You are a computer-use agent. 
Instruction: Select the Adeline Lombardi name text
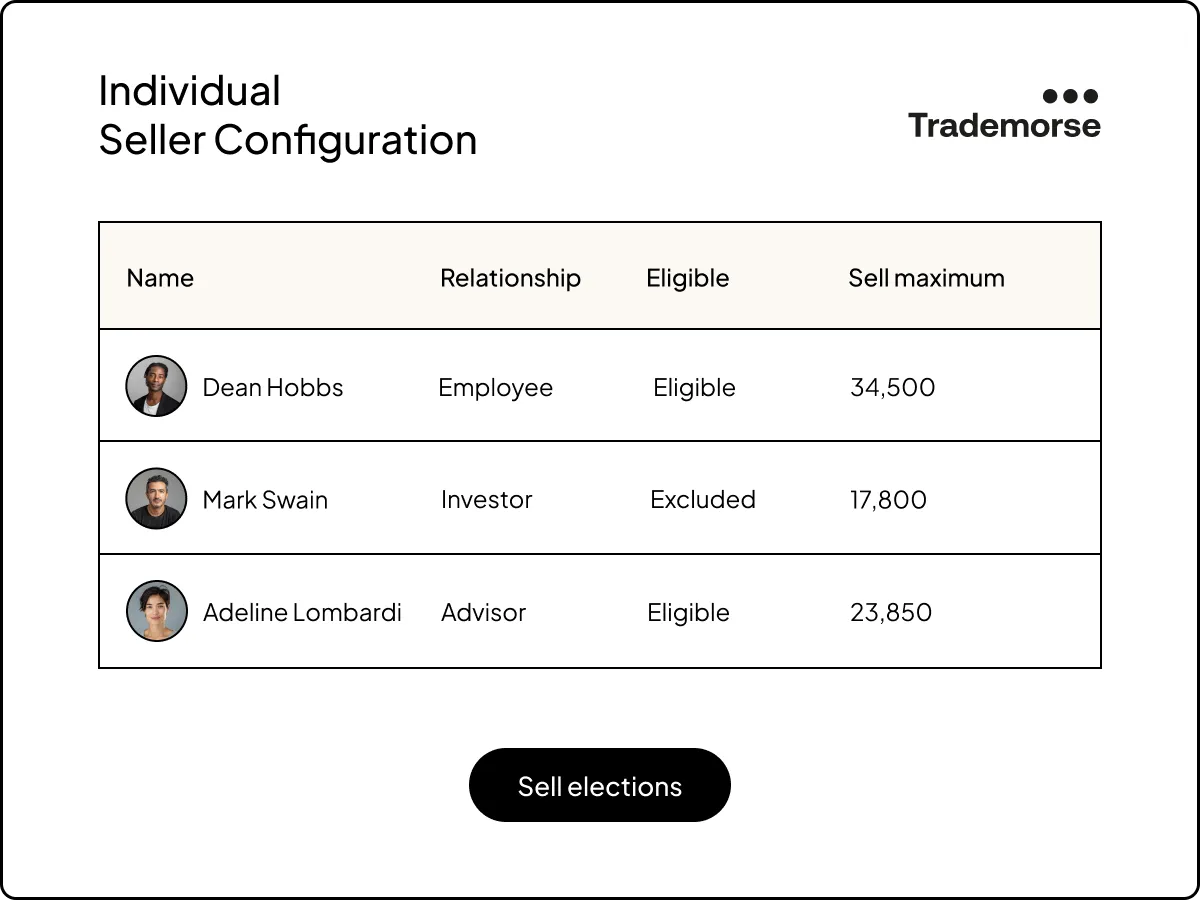(x=302, y=612)
